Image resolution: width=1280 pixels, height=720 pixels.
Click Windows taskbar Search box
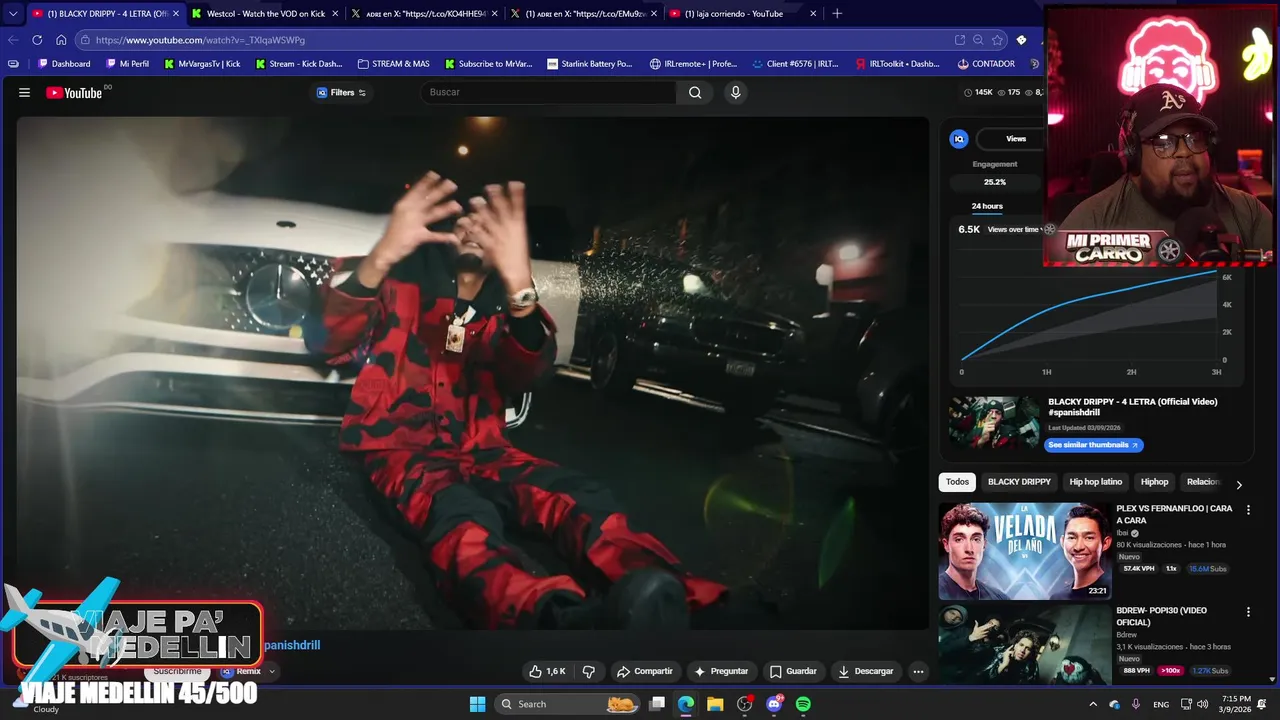(x=568, y=704)
